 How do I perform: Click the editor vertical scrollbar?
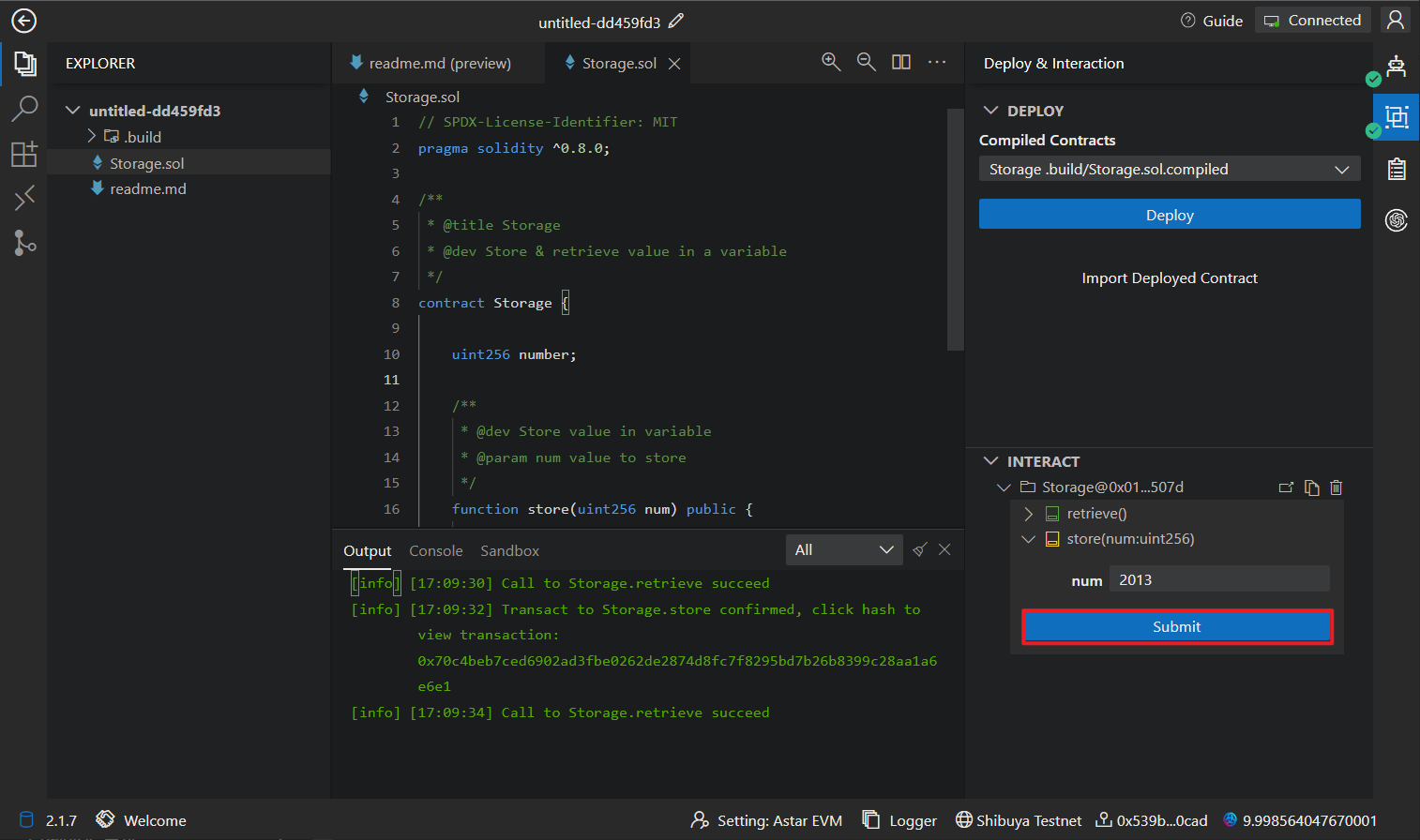coord(955,230)
